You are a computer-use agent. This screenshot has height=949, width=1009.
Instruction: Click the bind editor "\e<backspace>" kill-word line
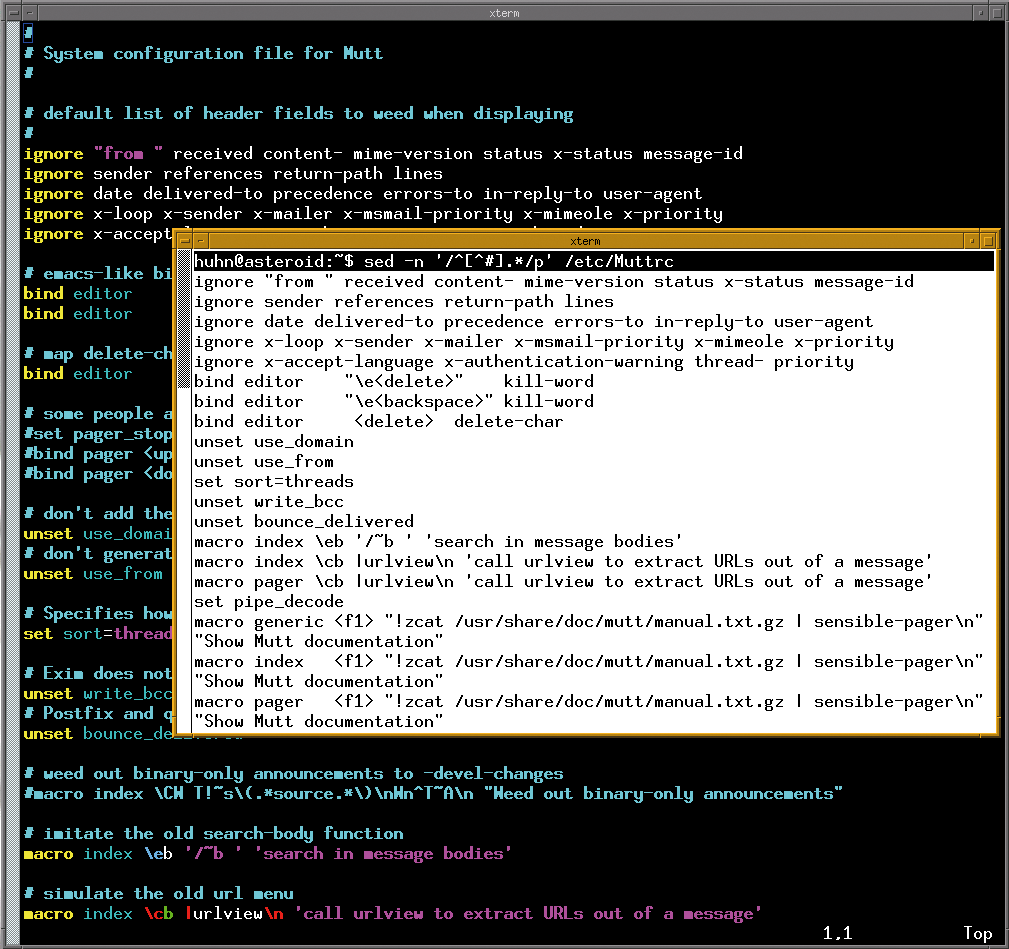click(x=394, y=401)
